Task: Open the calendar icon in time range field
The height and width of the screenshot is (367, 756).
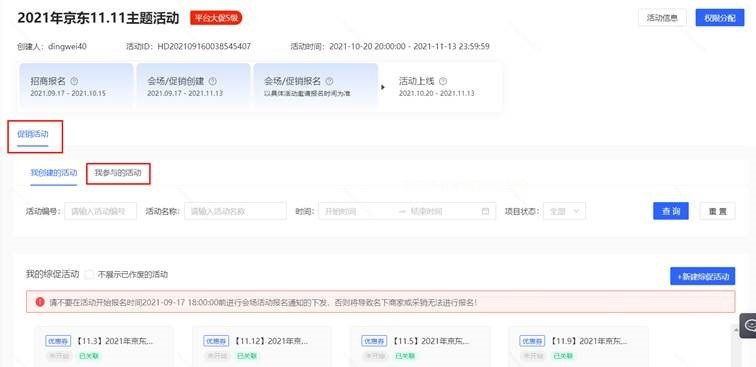Action: coord(486,211)
